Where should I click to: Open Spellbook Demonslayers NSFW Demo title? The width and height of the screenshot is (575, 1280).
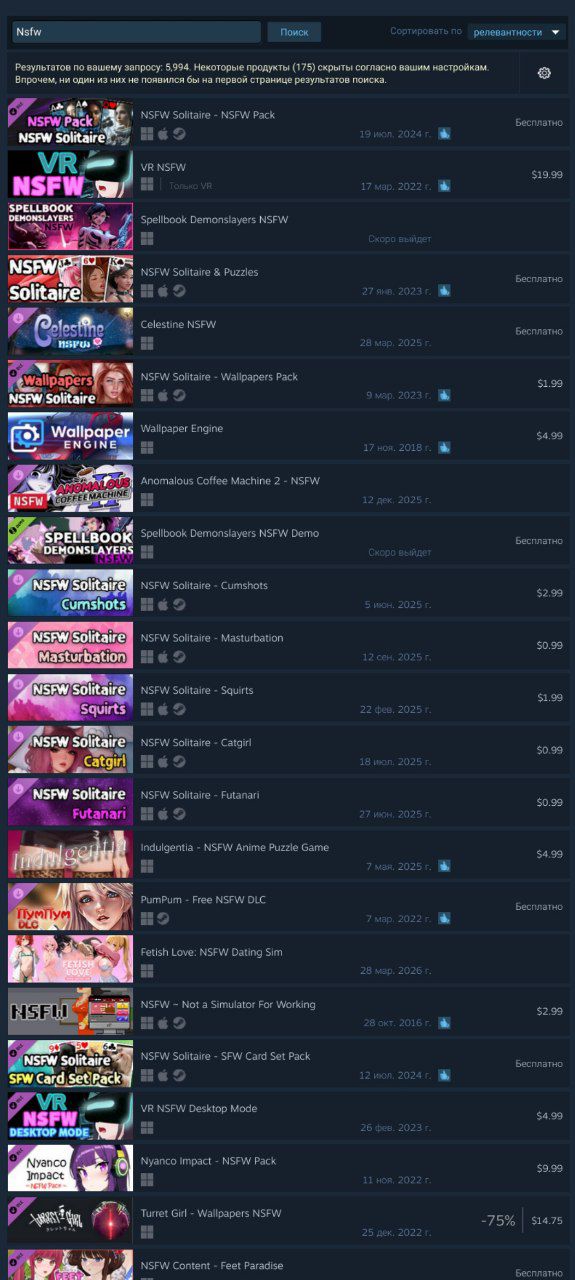(230, 533)
